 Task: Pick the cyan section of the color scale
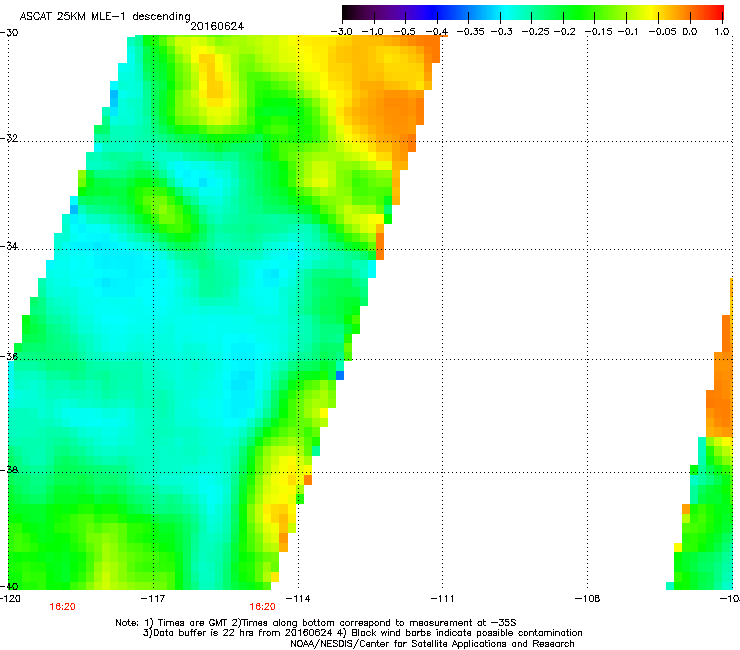point(505,12)
